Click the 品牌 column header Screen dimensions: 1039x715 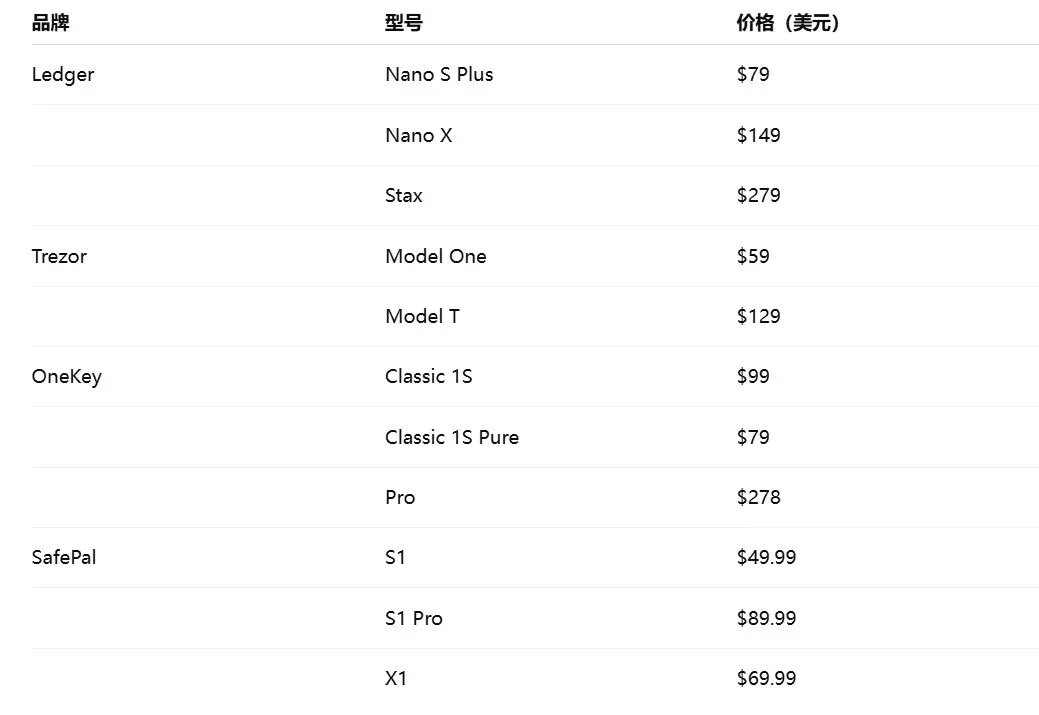(x=51, y=23)
